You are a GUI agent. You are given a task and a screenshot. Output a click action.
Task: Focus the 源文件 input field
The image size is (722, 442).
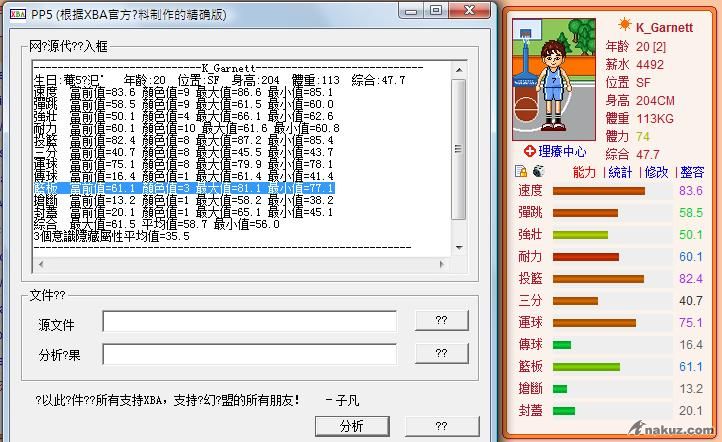(x=250, y=321)
